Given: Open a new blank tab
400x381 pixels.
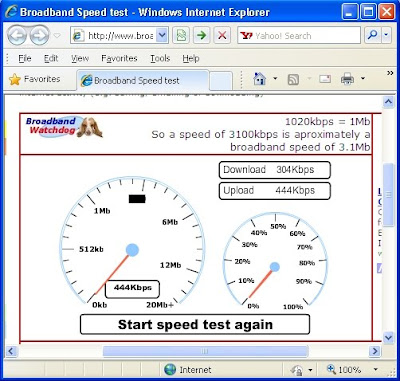Looking at the screenshot, I should coord(221,81).
